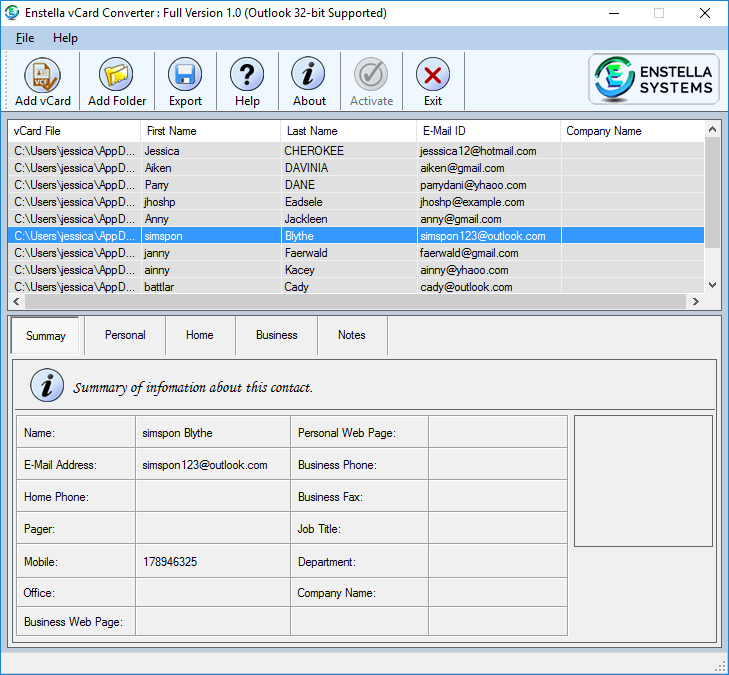Switch to the Business tab

coord(277,335)
